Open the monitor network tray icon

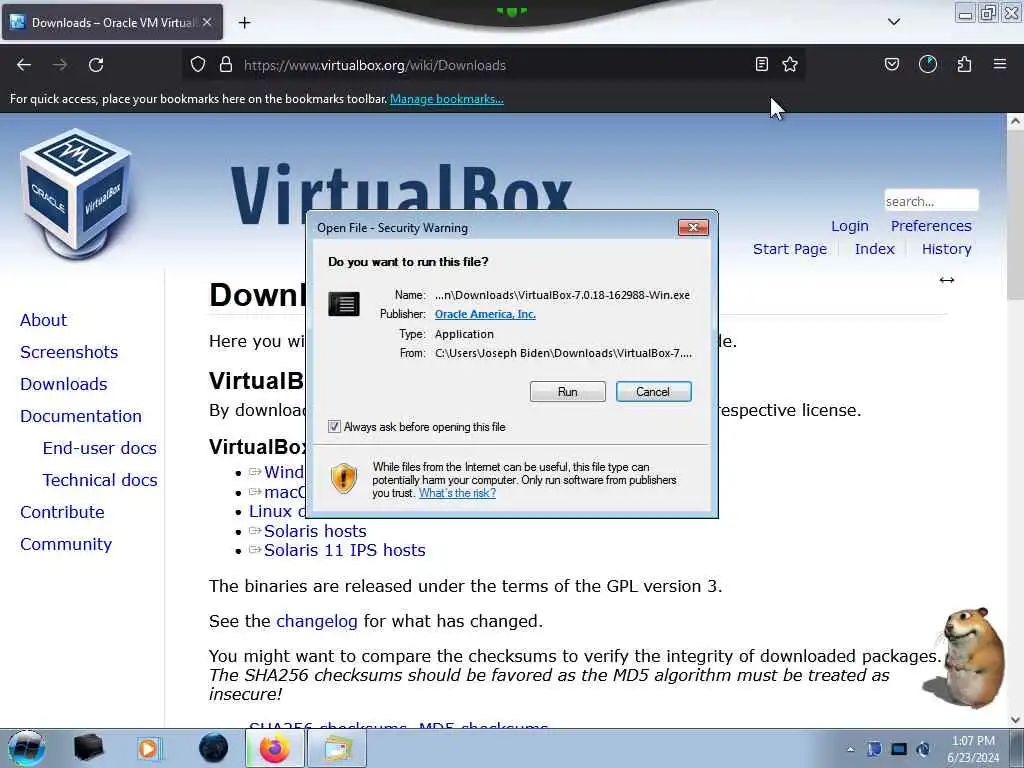pos(899,749)
